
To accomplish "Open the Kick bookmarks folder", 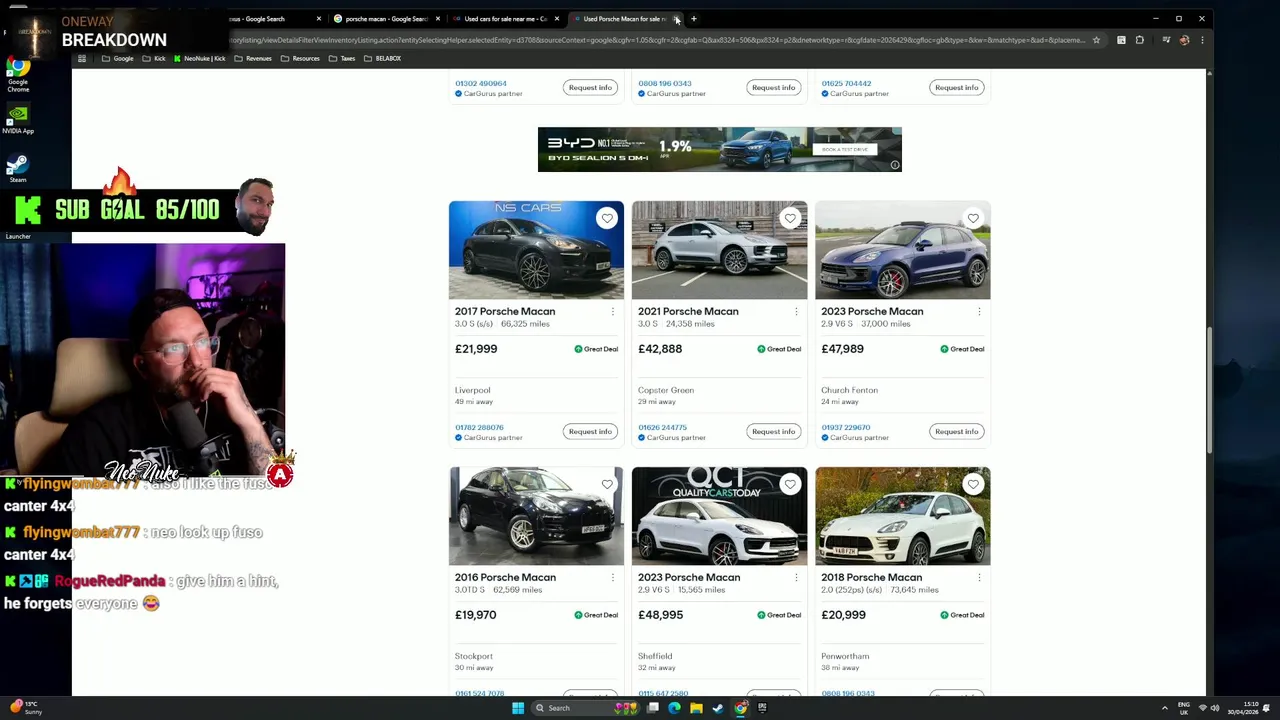I will (x=154, y=59).
